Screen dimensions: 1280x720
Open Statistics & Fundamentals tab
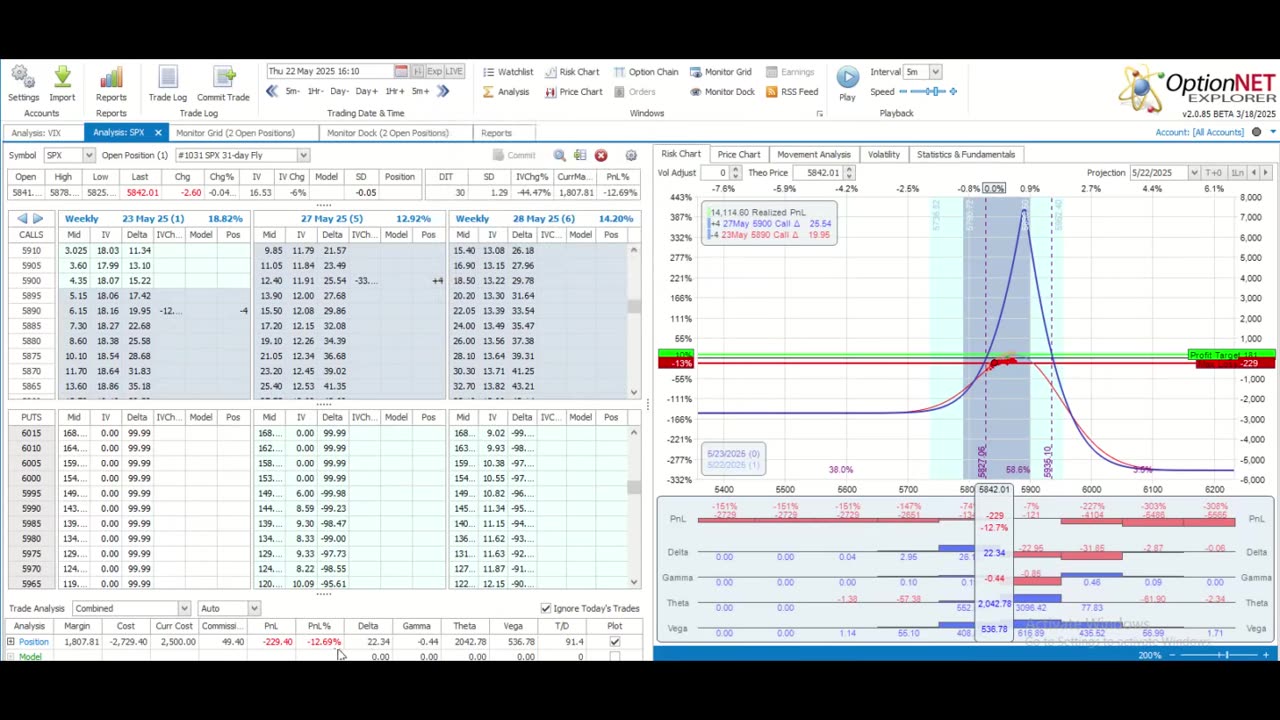966,154
